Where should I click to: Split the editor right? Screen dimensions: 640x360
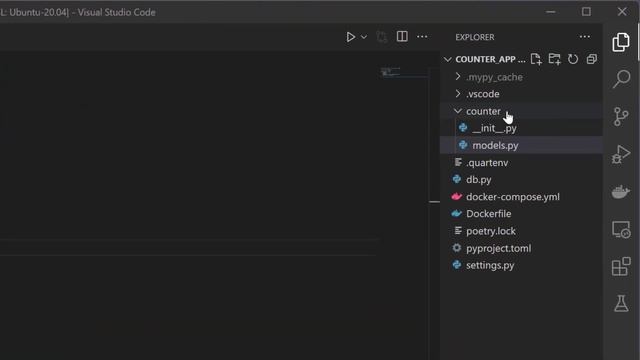[402, 37]
